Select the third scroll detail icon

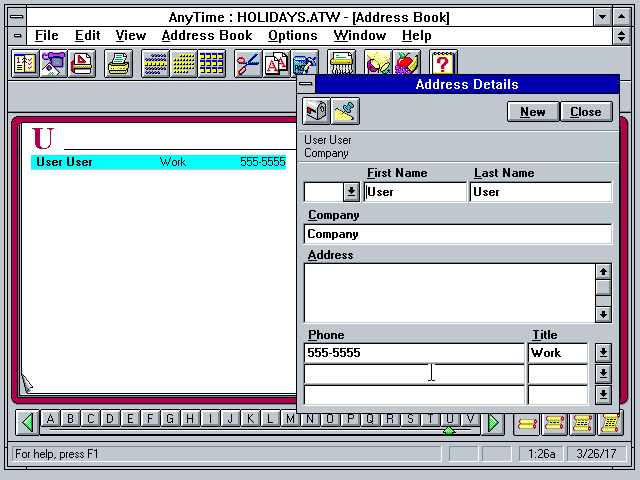[x=582, y=424]
